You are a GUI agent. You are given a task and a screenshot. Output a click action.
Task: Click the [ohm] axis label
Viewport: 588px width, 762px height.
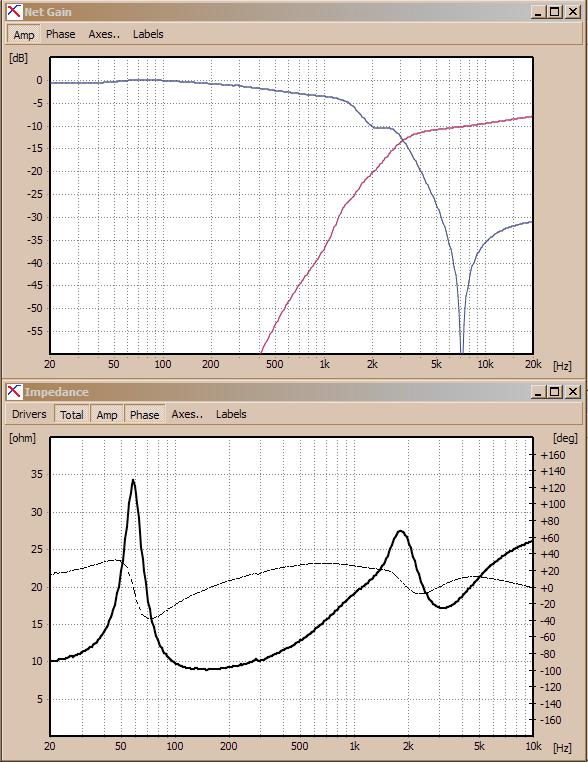pos(22,438)
